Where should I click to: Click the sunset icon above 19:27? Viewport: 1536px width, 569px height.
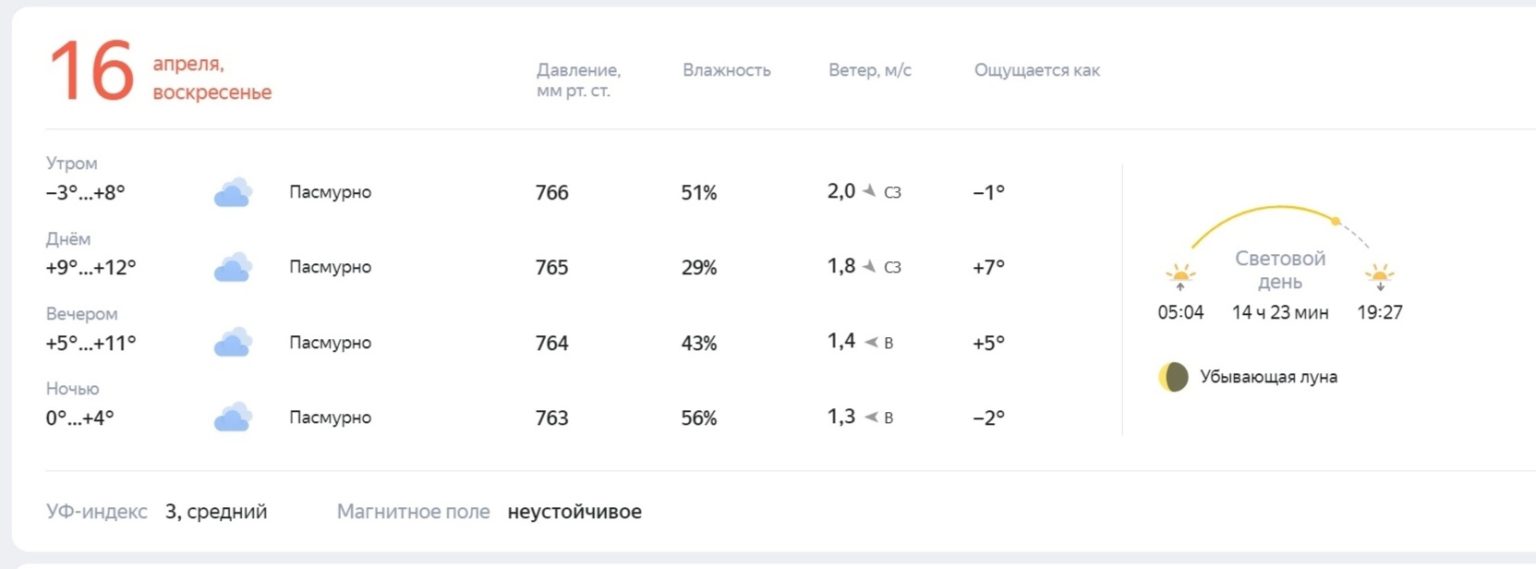point(1380,276)
